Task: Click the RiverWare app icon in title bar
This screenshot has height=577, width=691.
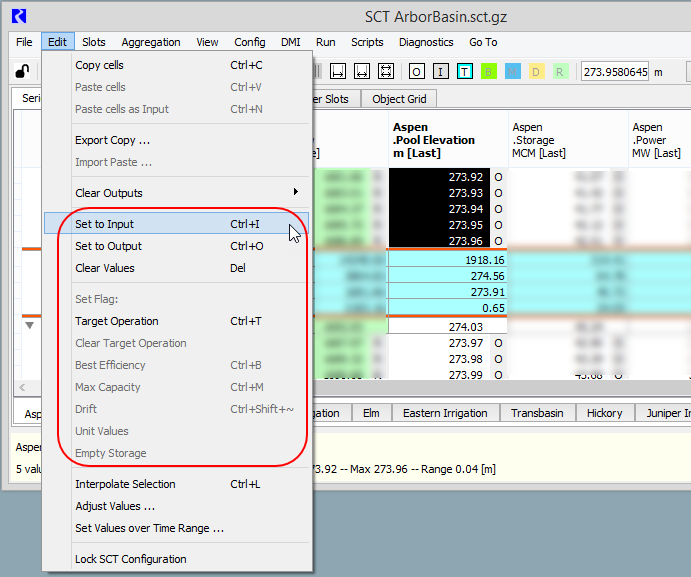Action: point(19,16)
